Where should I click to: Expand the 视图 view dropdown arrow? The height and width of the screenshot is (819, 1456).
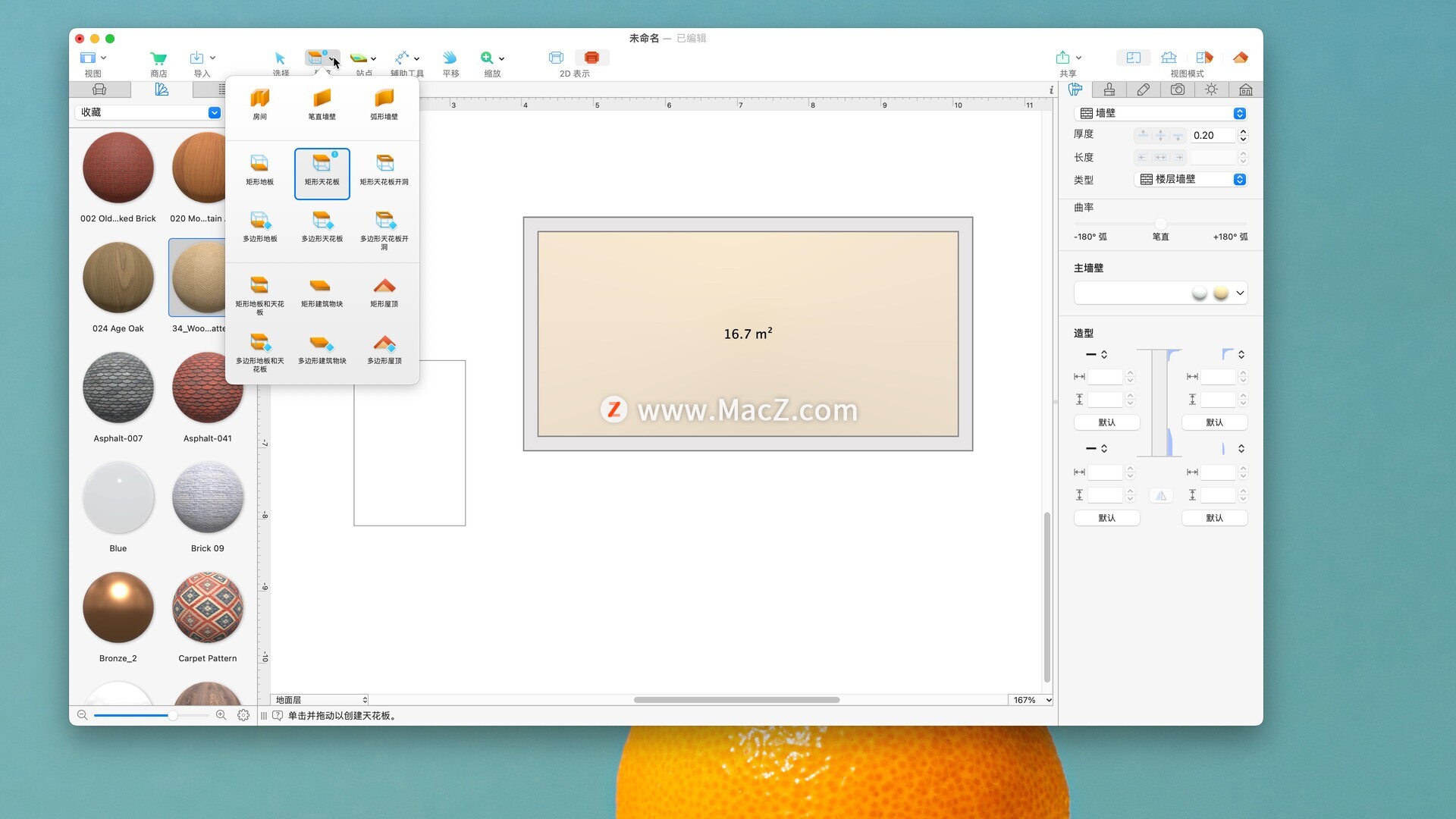point(104,58)
